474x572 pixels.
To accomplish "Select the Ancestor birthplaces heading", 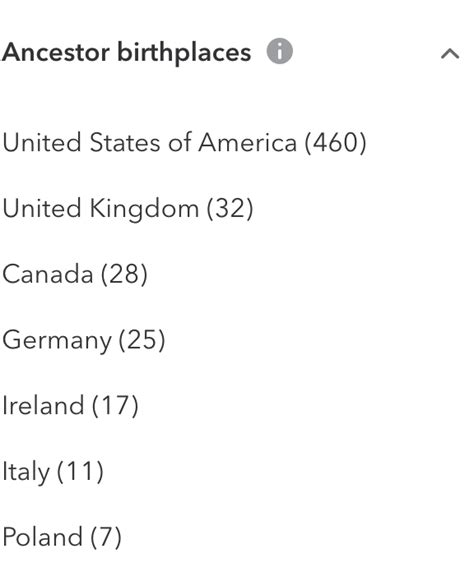I will pyautogui.click(x=127, y=52).
